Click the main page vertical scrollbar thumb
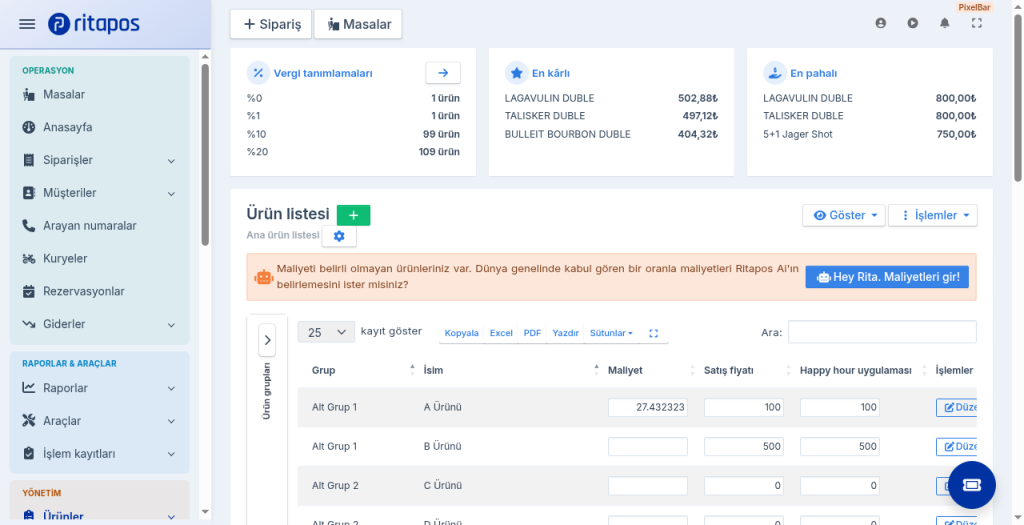Screen dimensions: 1024x525 (1017, 98)
